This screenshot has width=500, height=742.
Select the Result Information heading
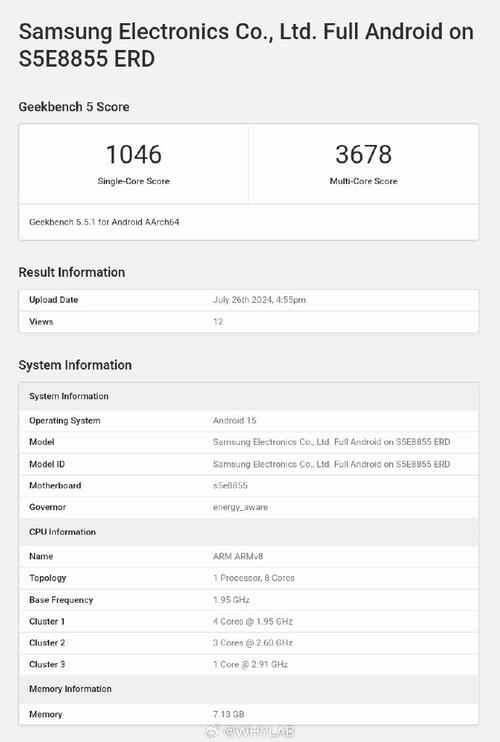pos(72,272)
